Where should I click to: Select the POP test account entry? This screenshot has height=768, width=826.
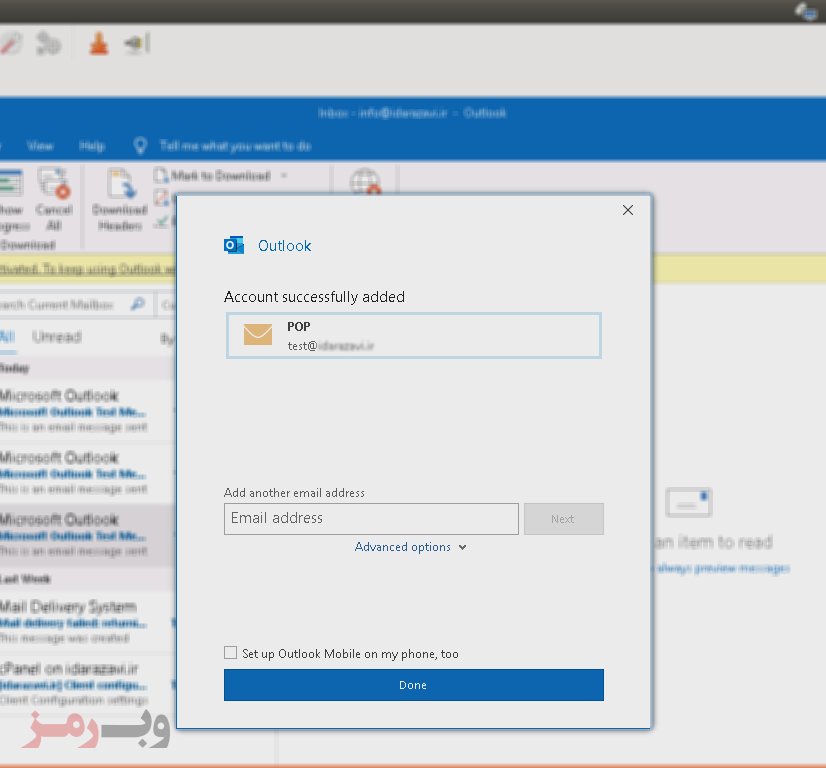tap(414, 336)
